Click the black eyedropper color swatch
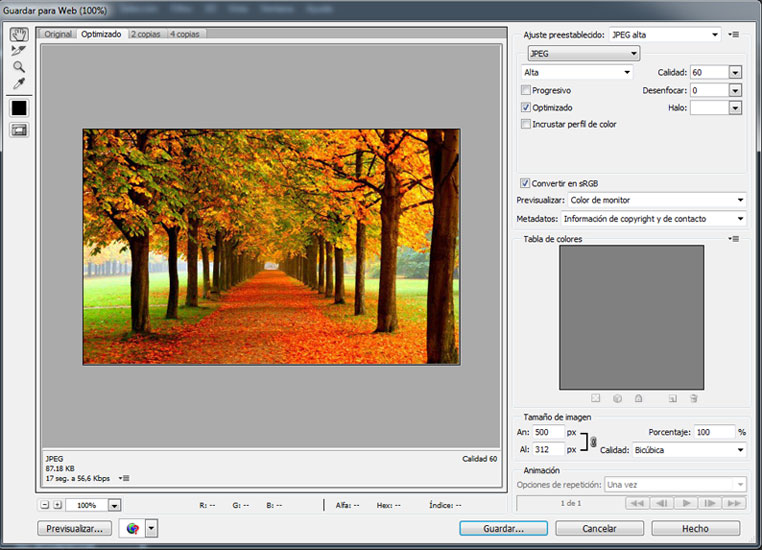Viewport: 762px width, 550px height. click(19, 108)
